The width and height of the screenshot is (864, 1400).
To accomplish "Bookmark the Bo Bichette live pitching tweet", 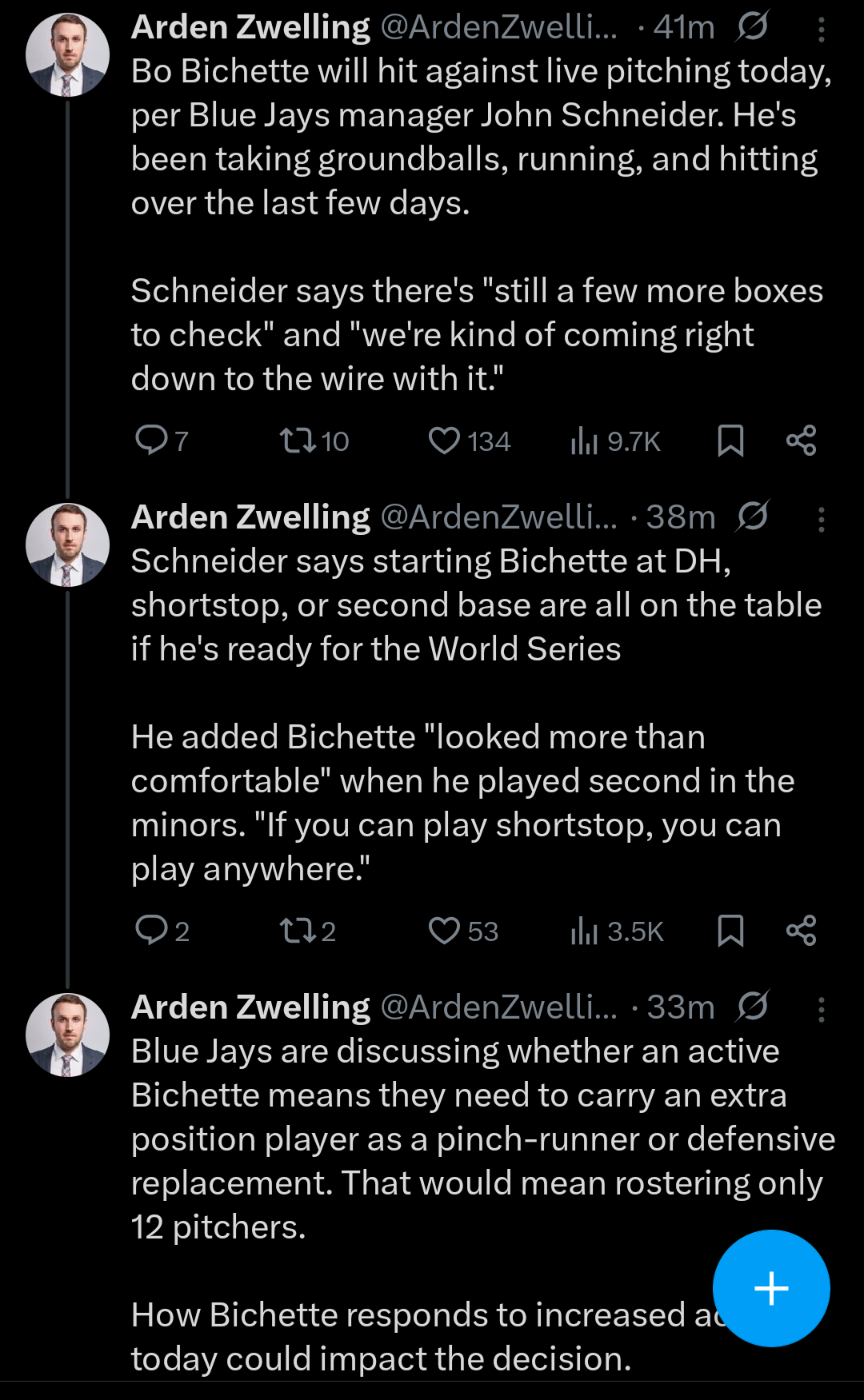I will (x=730, y=441).
